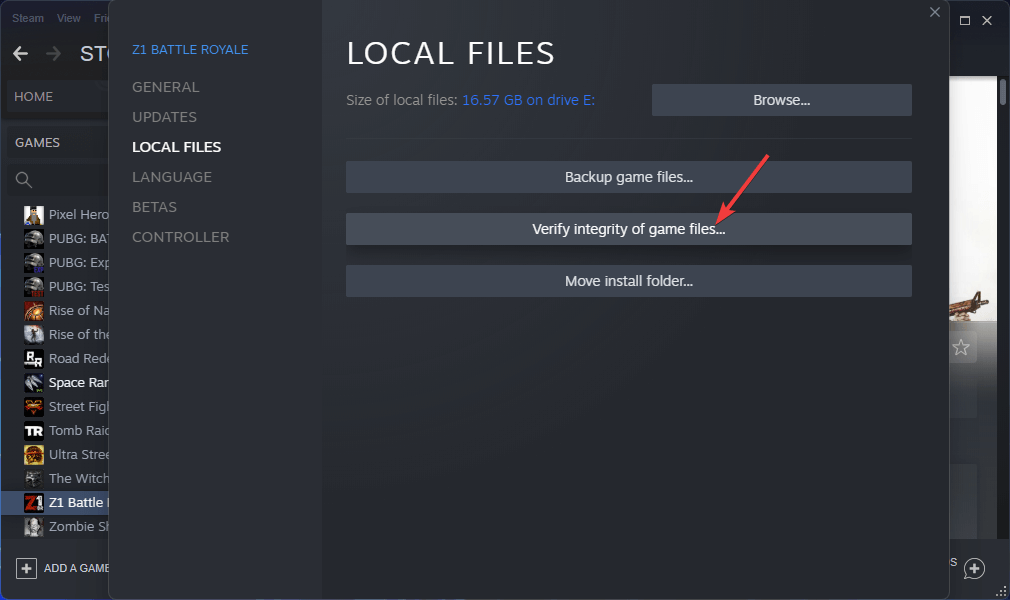Screen dimensions: 1010x600
Task: Click the Rise of Nations game icon
Action: [33, 311]
